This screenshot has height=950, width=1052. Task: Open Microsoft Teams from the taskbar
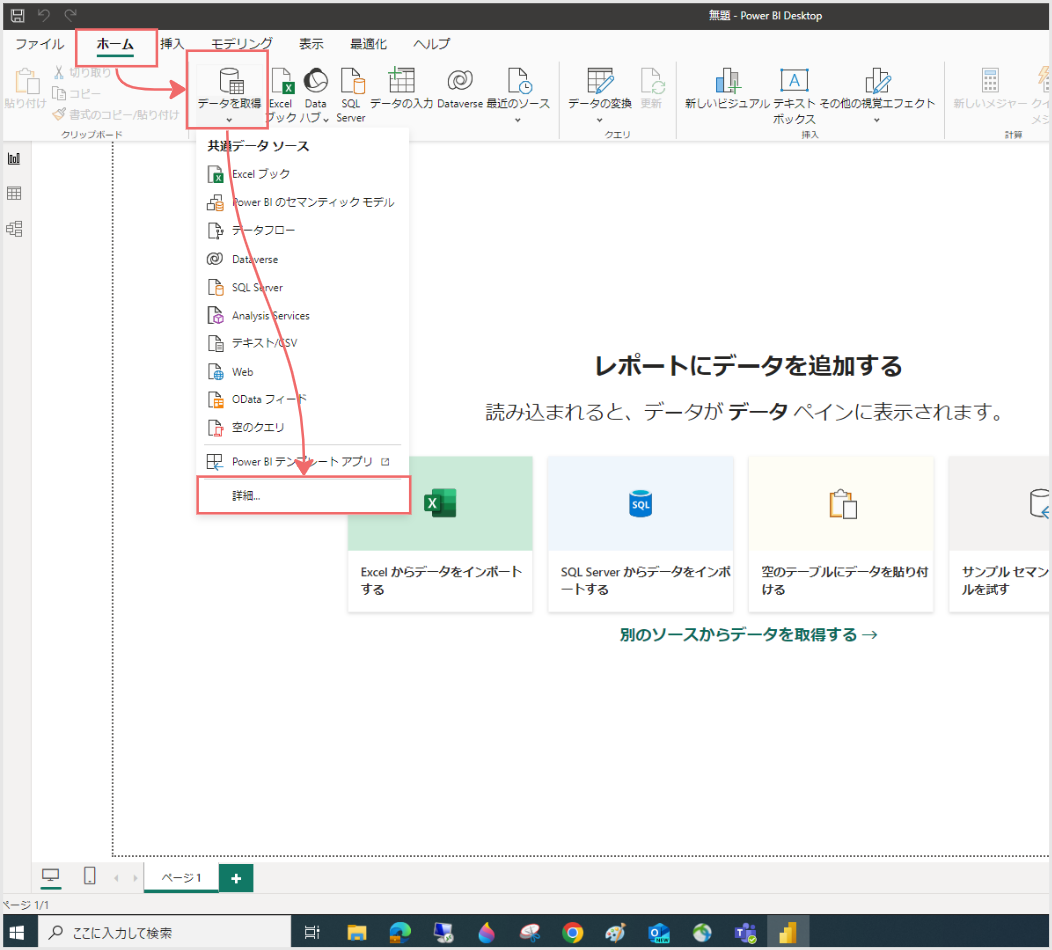point(745,933)
